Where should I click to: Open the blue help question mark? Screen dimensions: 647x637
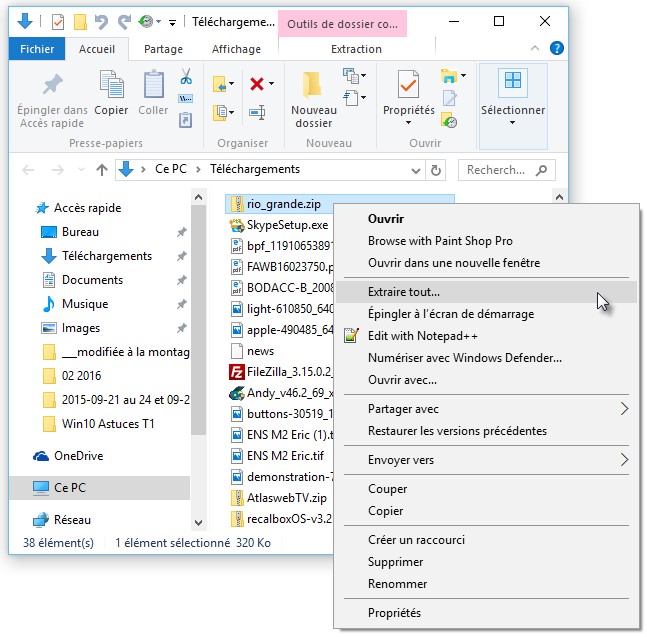pyautogui.click(x=557, y=48)
